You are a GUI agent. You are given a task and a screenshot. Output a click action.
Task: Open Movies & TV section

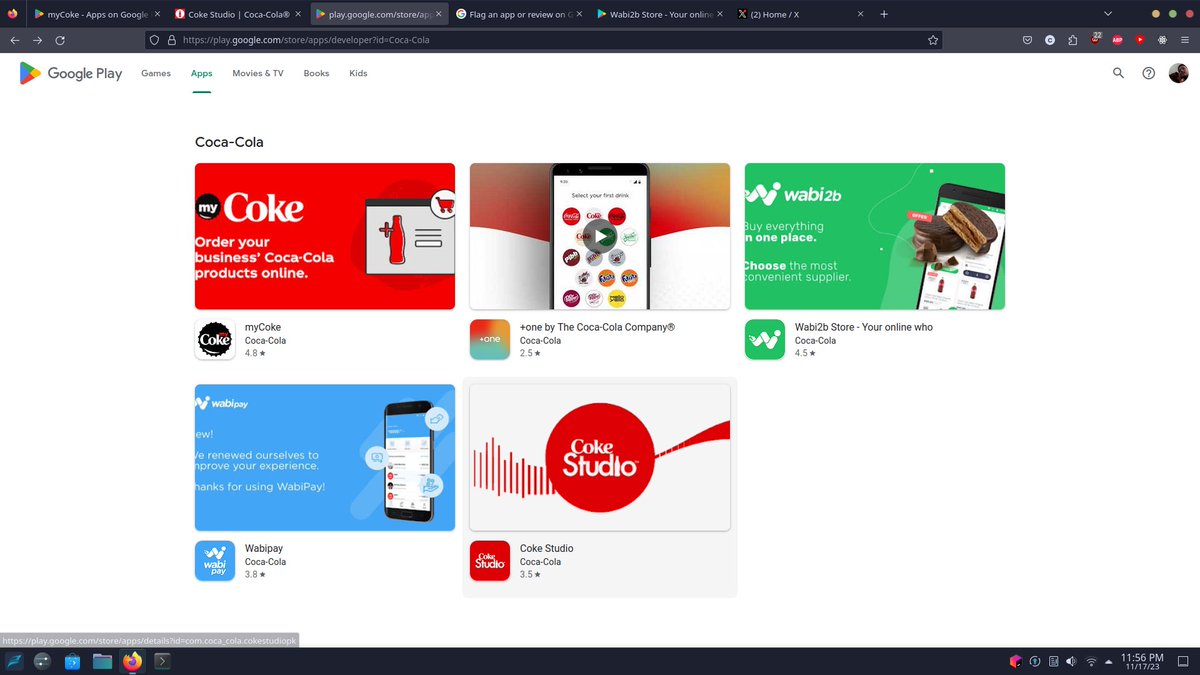pyautogui.click(x=258, y=73)
